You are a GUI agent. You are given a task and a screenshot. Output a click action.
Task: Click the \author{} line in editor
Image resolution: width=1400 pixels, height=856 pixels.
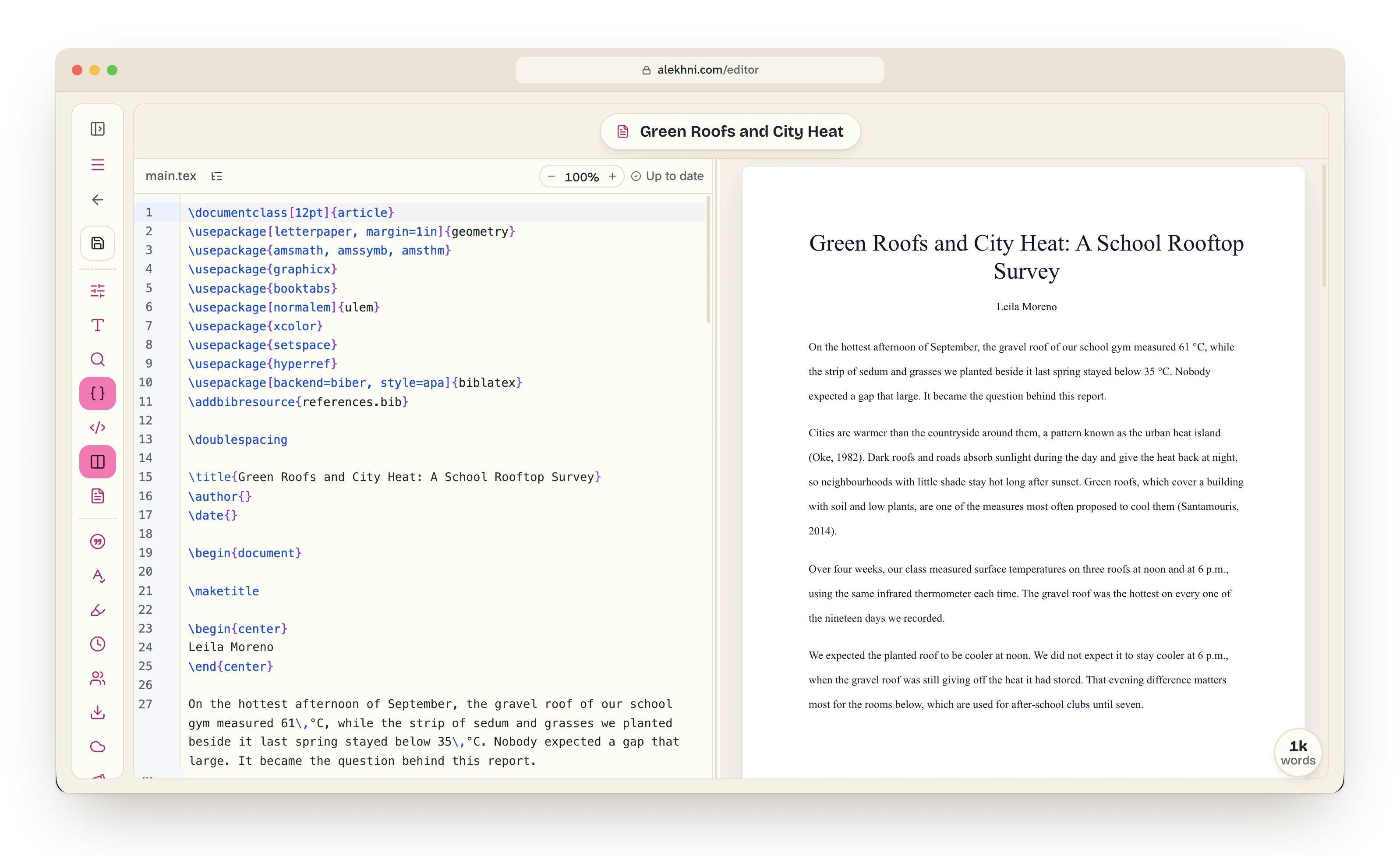point(220,496)
